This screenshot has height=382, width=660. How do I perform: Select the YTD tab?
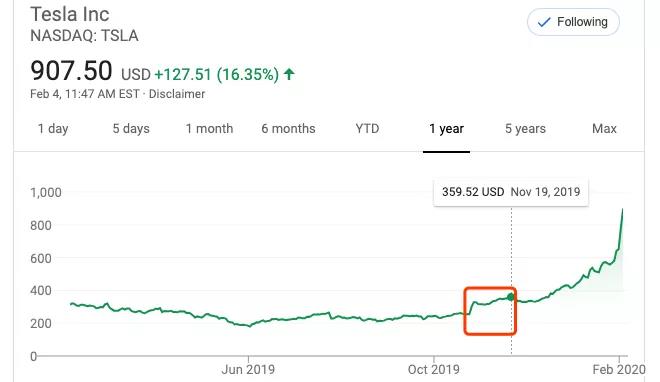(x=367, y=128)
